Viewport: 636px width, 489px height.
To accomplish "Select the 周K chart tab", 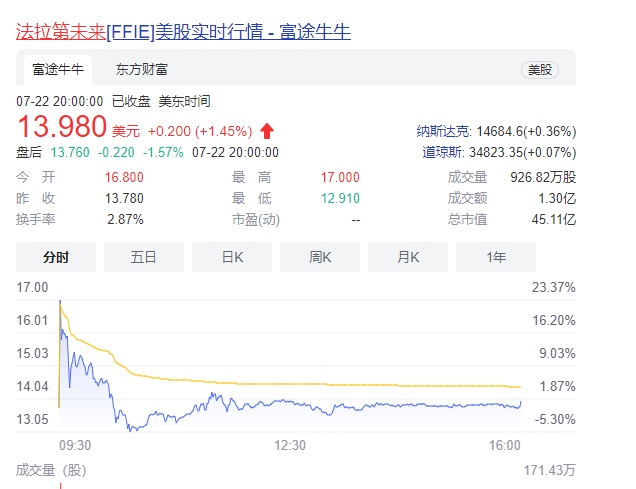I will tap(320, 257).
